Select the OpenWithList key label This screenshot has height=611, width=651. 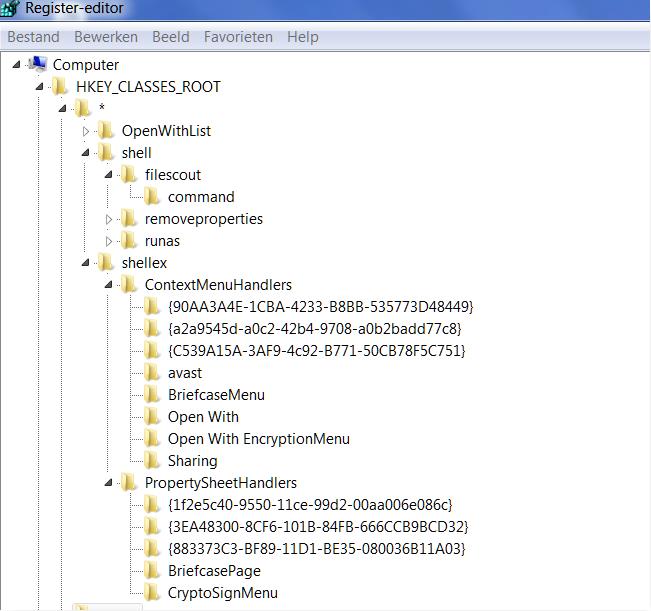166,131
